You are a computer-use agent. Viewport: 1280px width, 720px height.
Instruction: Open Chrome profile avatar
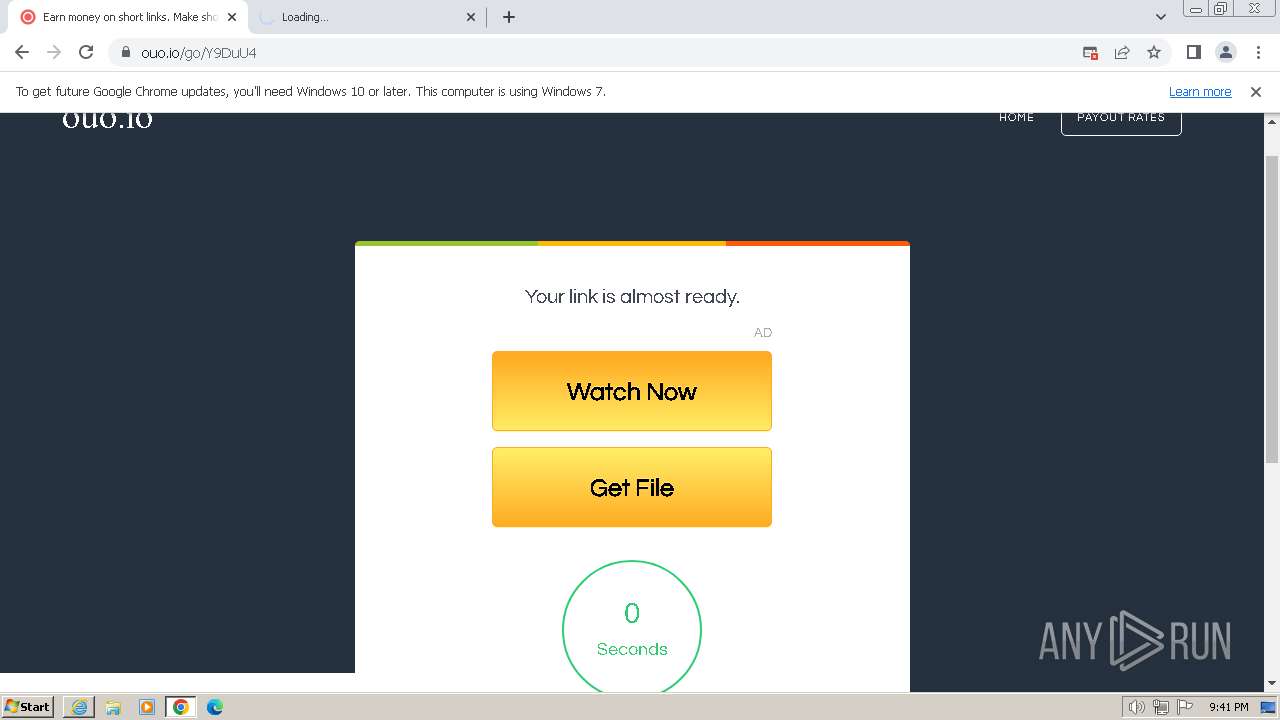tap(1225, 52)
